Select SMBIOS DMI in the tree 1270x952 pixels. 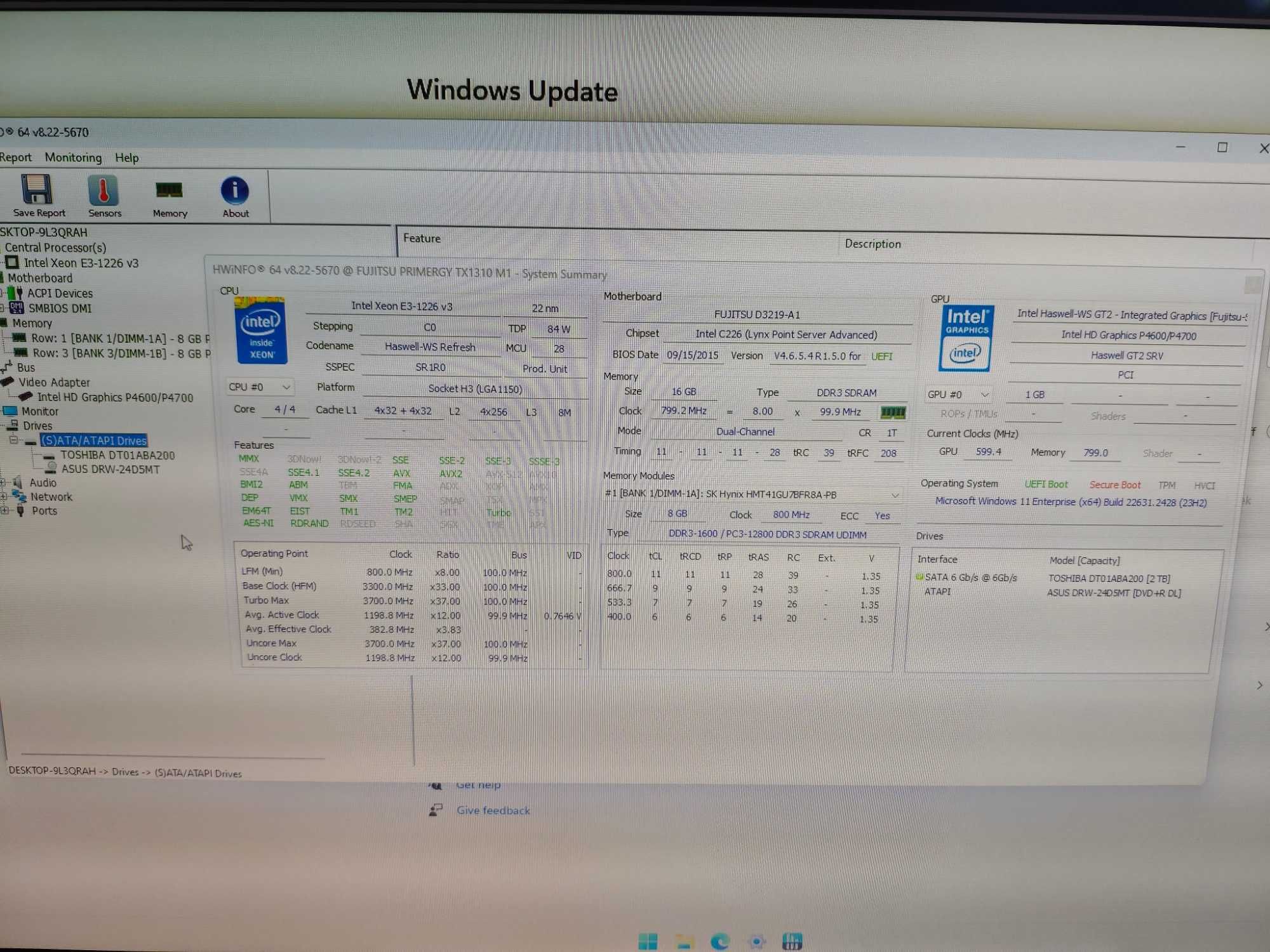click(x=59, y=308)
